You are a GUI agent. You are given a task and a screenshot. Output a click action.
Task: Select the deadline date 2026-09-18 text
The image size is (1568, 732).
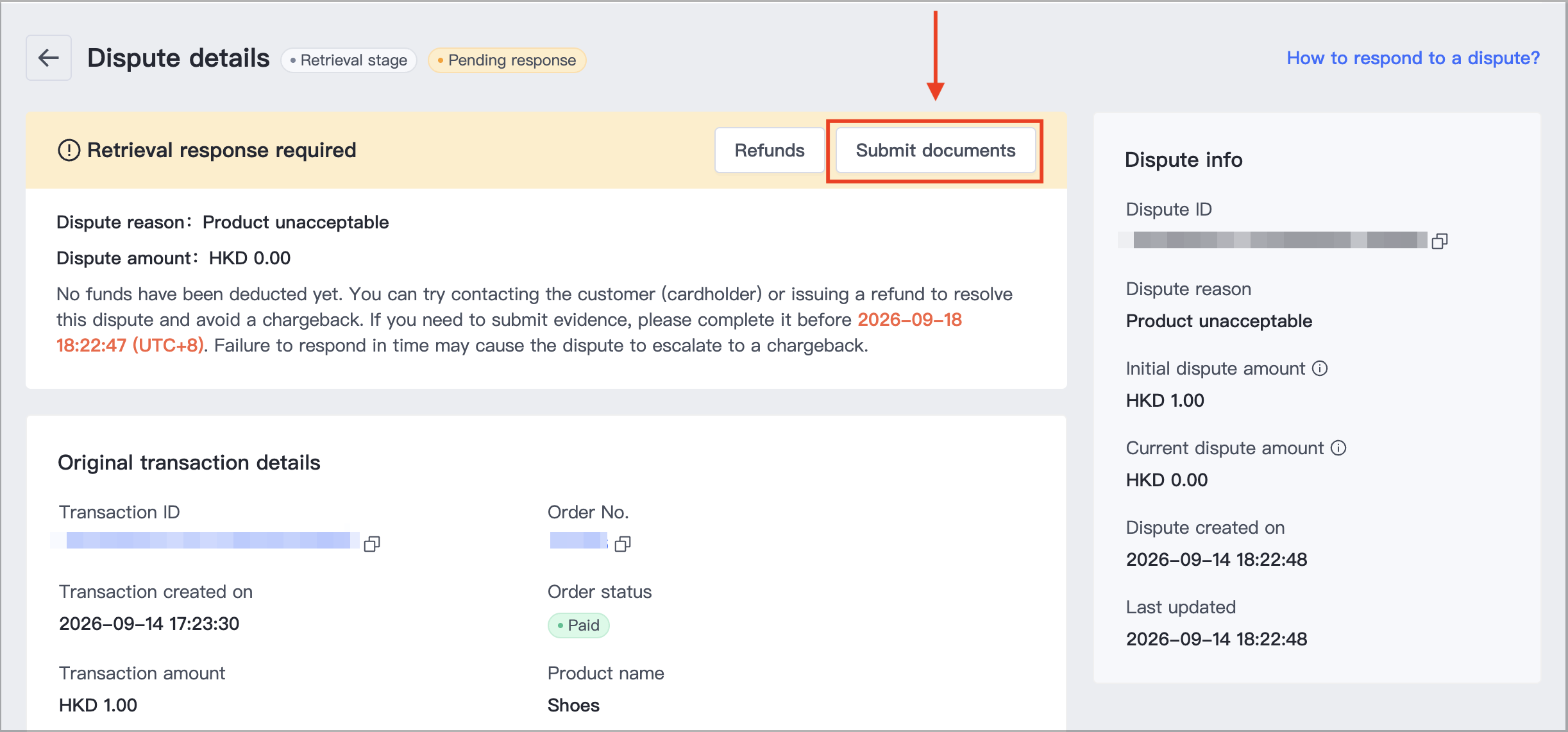tap(909, 319)
